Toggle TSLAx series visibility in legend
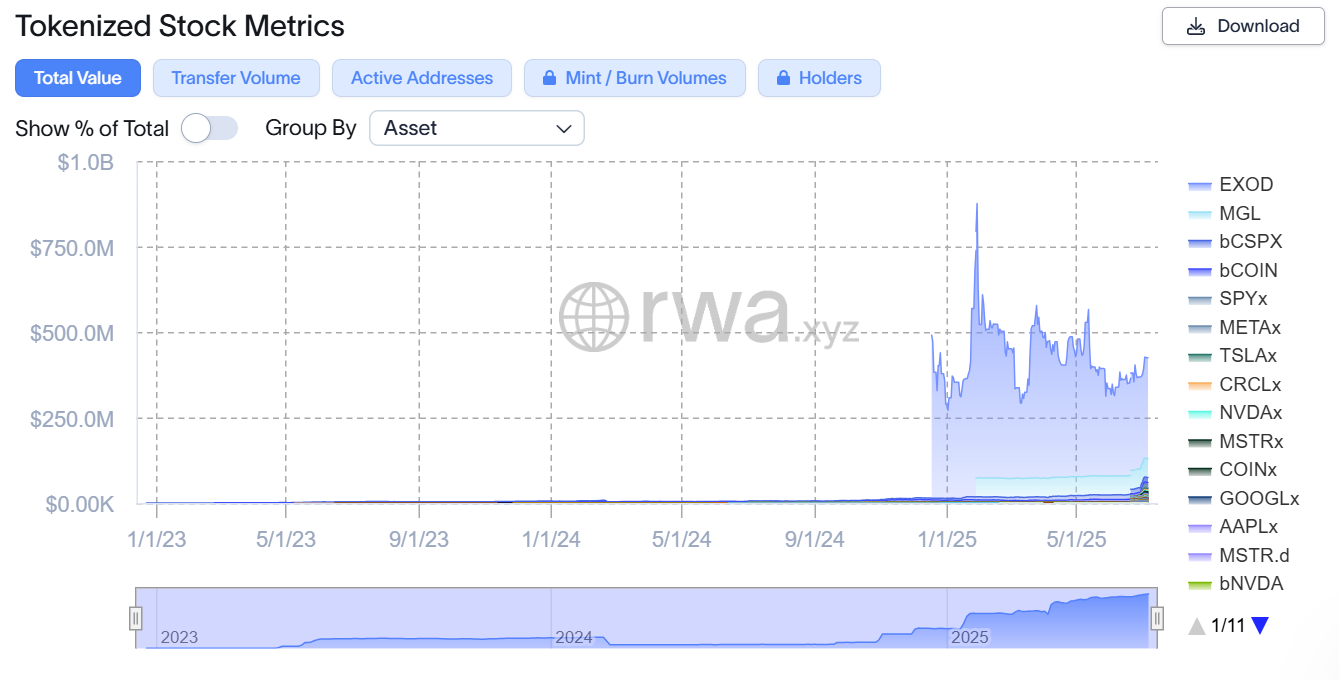This screenshot has width=1339, height=680. [1248, 356]
